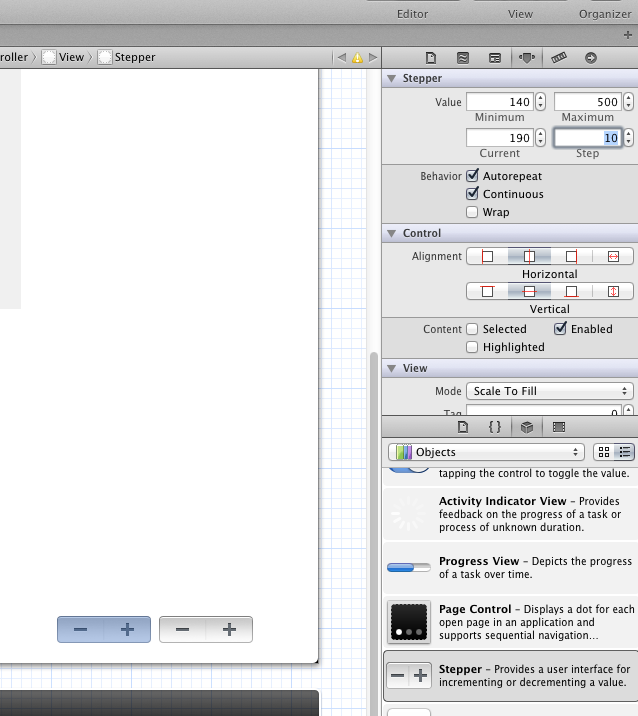Set horizontal alignment to left
The image size is (638, 716).
pos(487,256)
